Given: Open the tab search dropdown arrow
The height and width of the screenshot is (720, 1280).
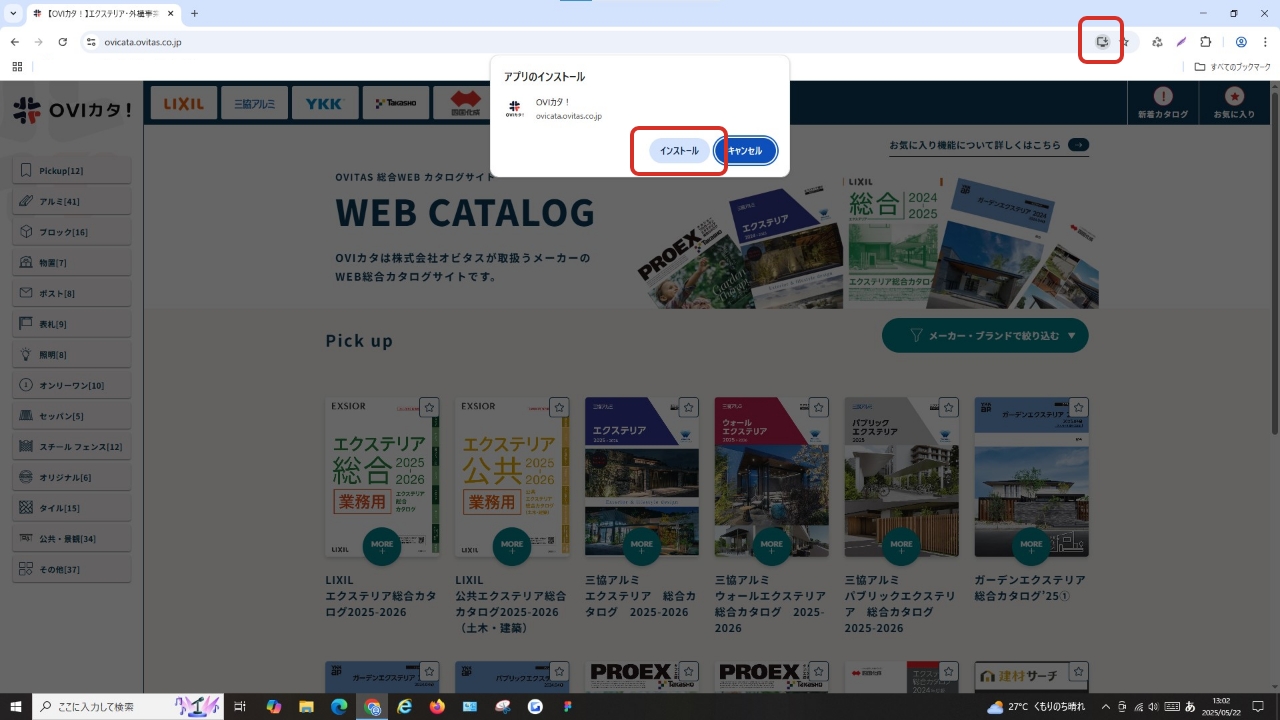Looking at the screenshot, I should (14, 14).
